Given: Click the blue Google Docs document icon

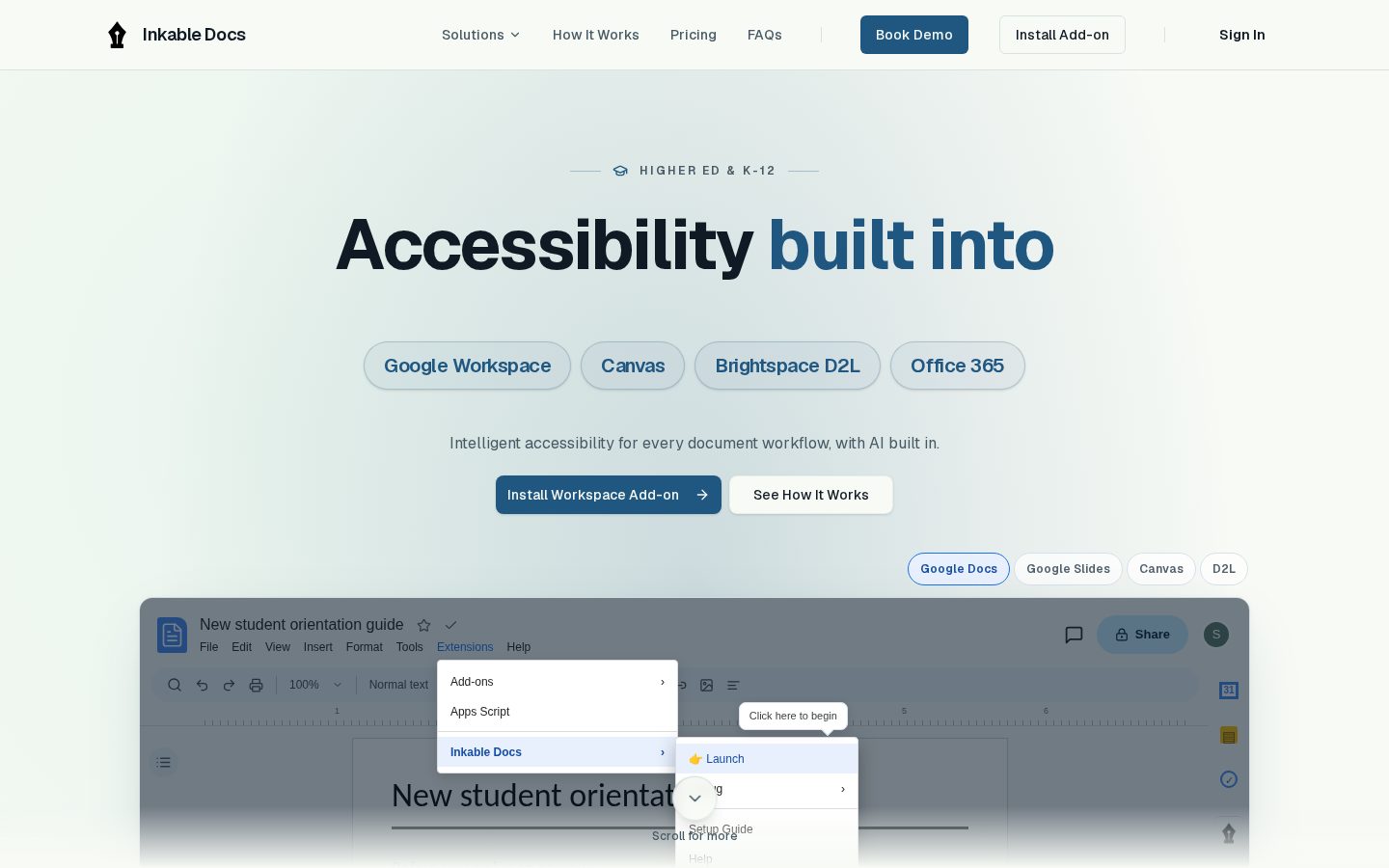Looking at the screenshot, I should [x=172, y=636].
